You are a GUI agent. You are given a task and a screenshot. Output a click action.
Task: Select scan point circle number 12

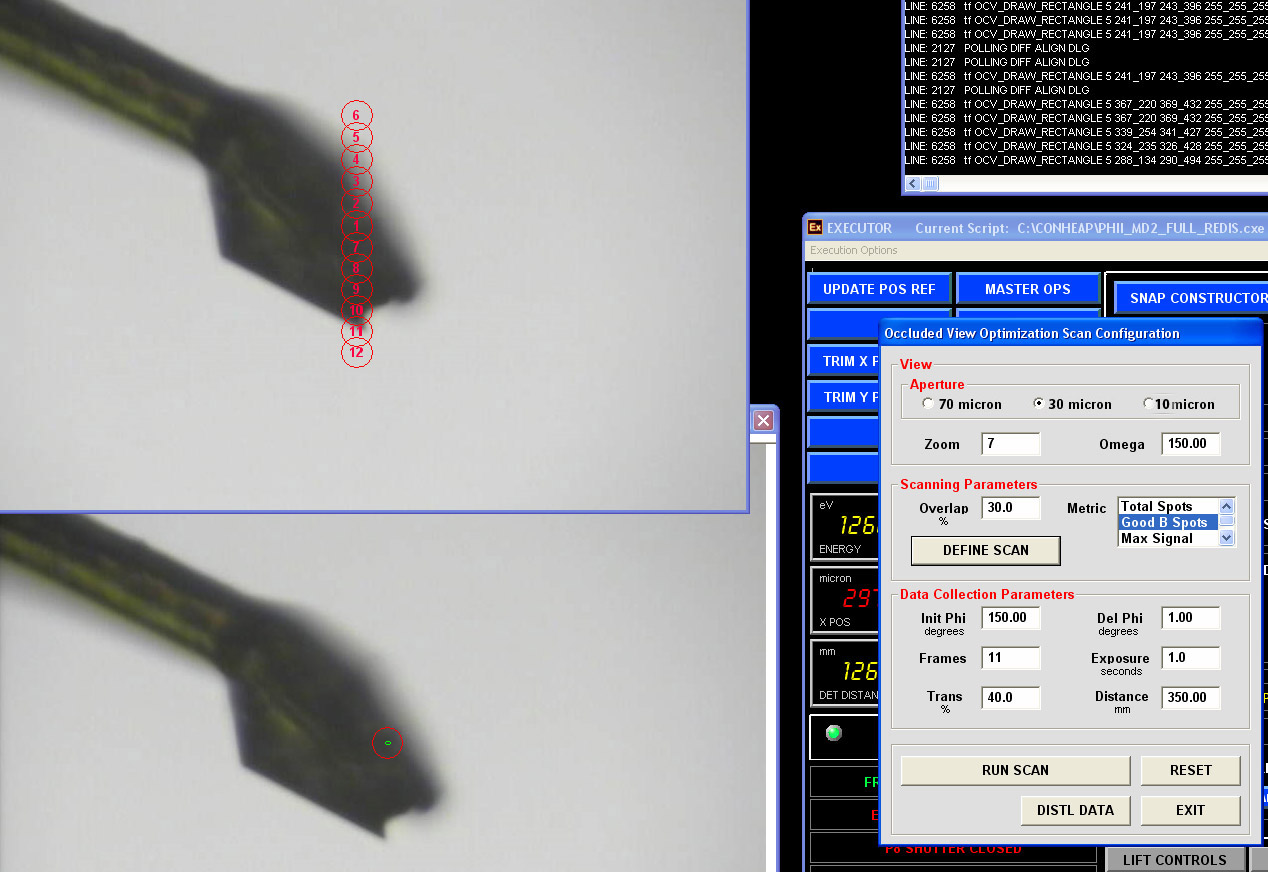click(x=357, y=353)
